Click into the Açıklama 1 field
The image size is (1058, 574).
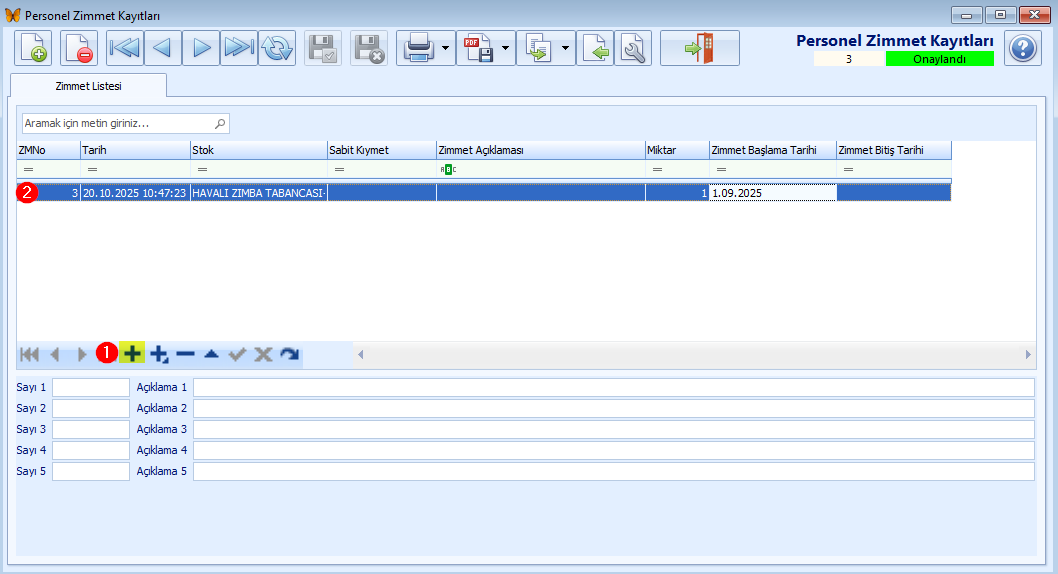tap(613, 387)
